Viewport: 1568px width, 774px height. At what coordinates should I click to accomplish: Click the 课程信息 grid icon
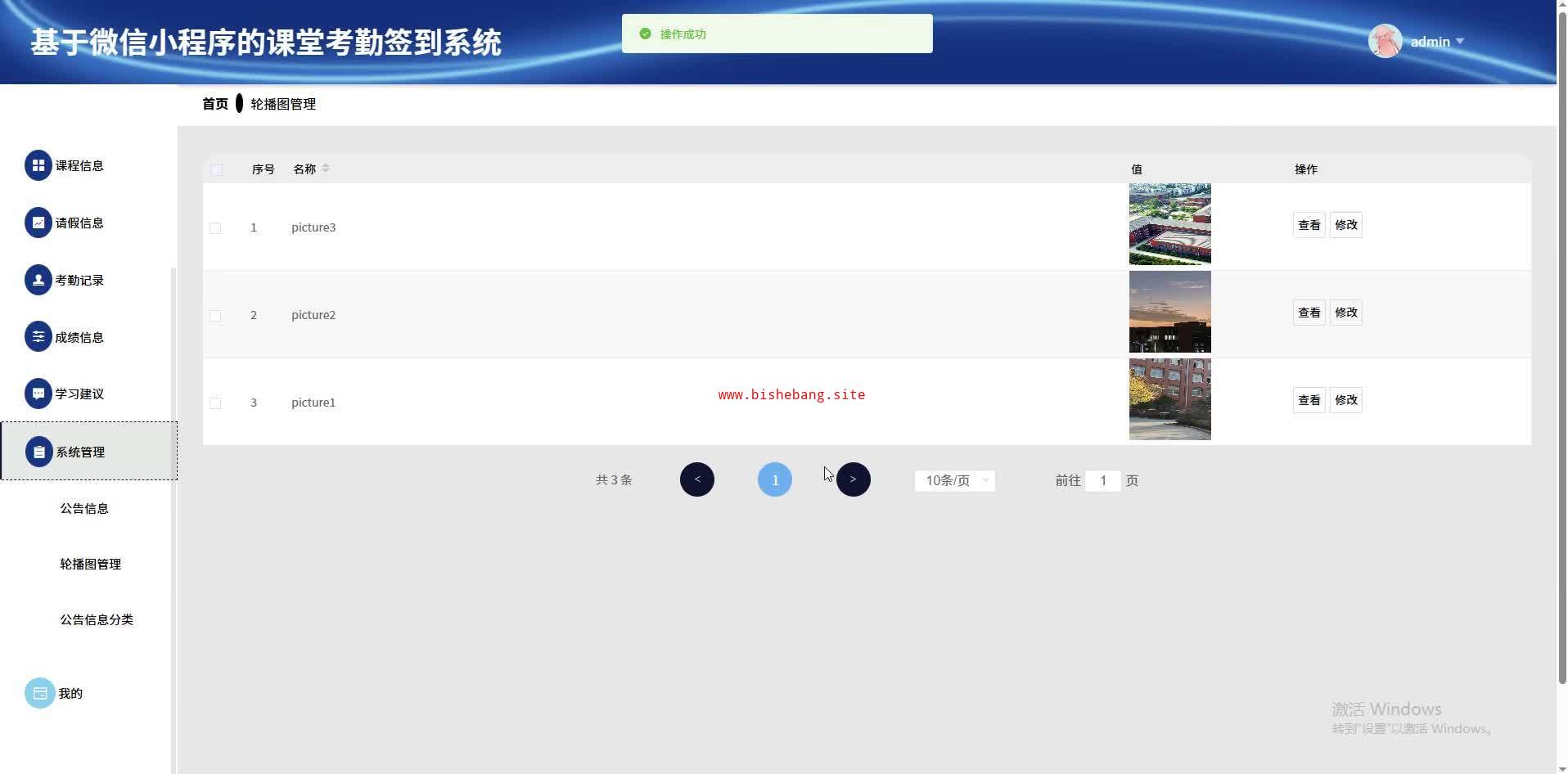(38, 165)
